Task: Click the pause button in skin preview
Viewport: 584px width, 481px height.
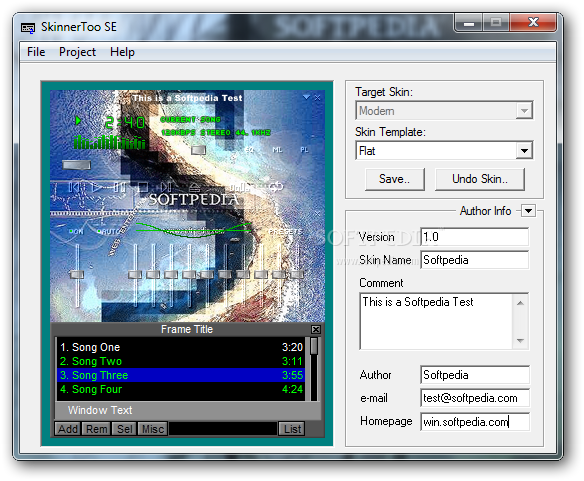Action: tap(120, 187)
